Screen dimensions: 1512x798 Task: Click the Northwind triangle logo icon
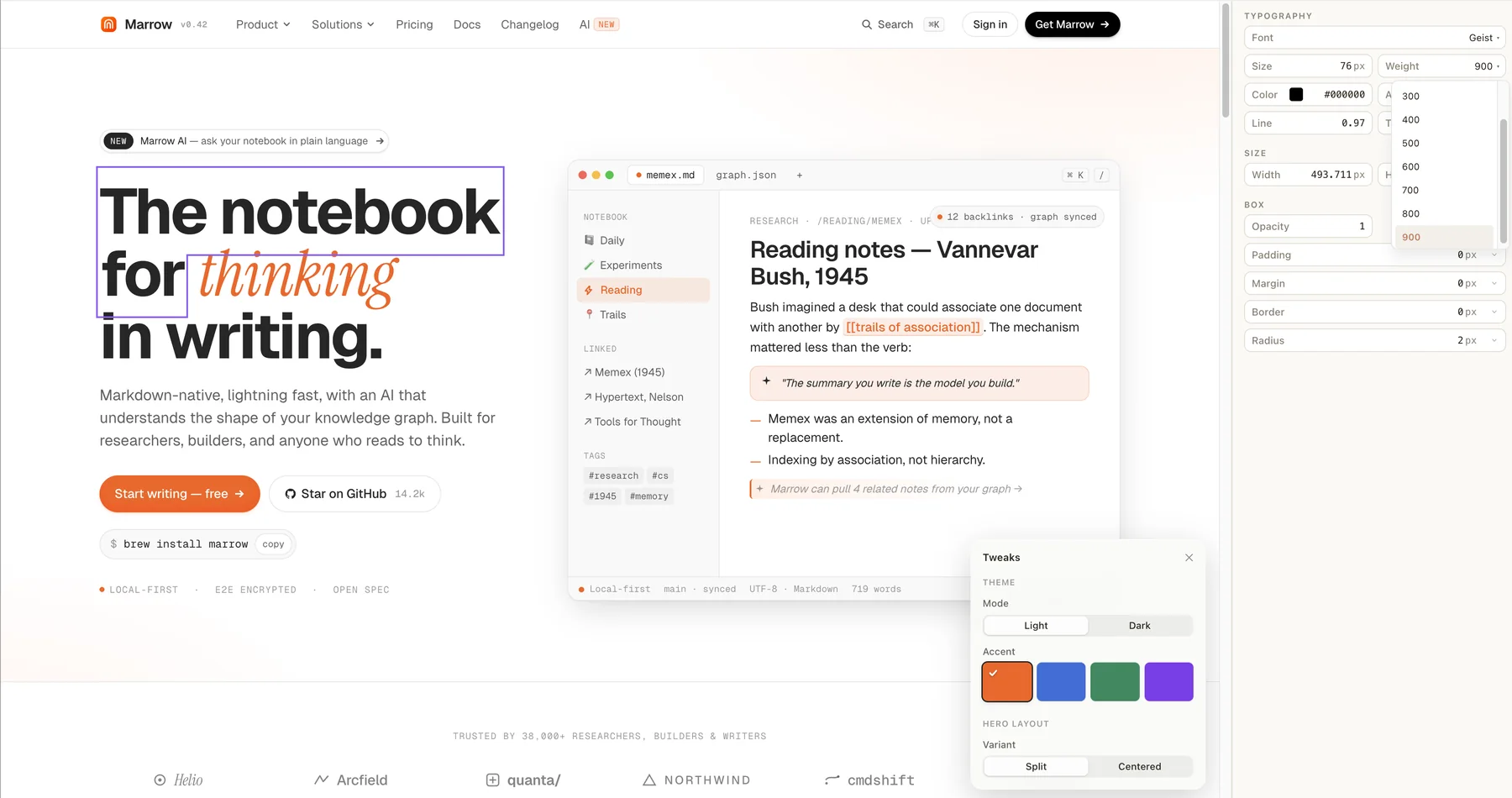pyautogui.click(x=649, y=780)
